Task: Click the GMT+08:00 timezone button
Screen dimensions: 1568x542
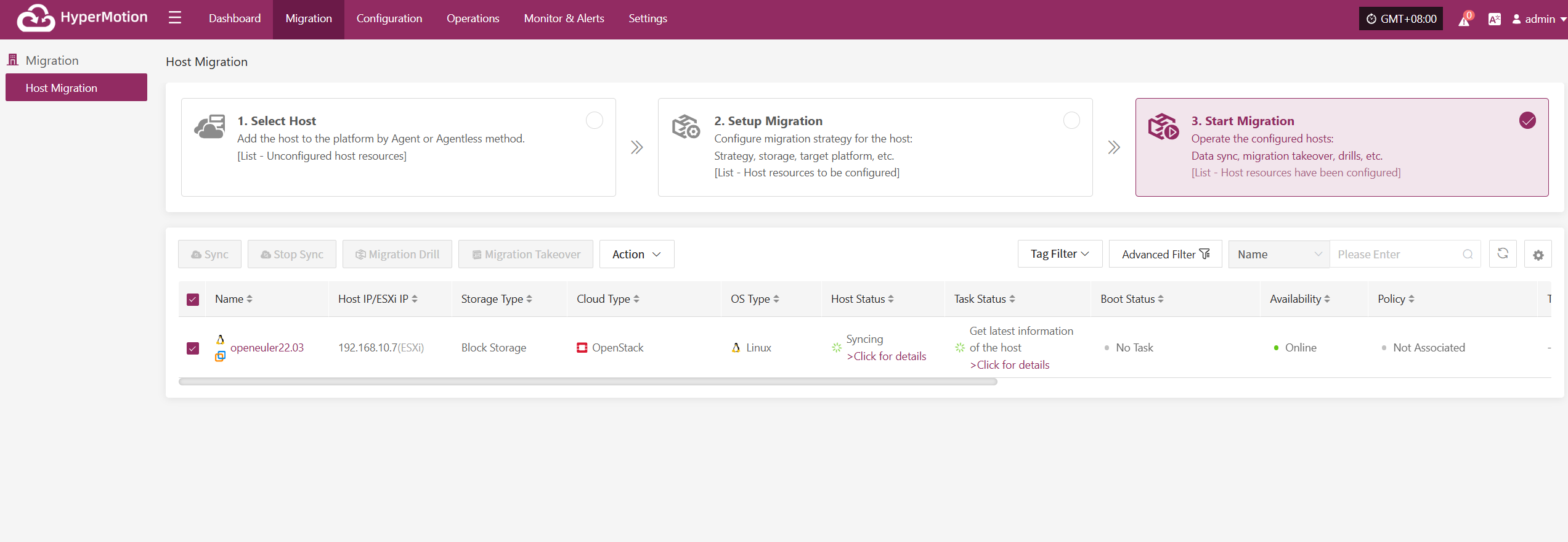Action: click(x=1401, y=18)
